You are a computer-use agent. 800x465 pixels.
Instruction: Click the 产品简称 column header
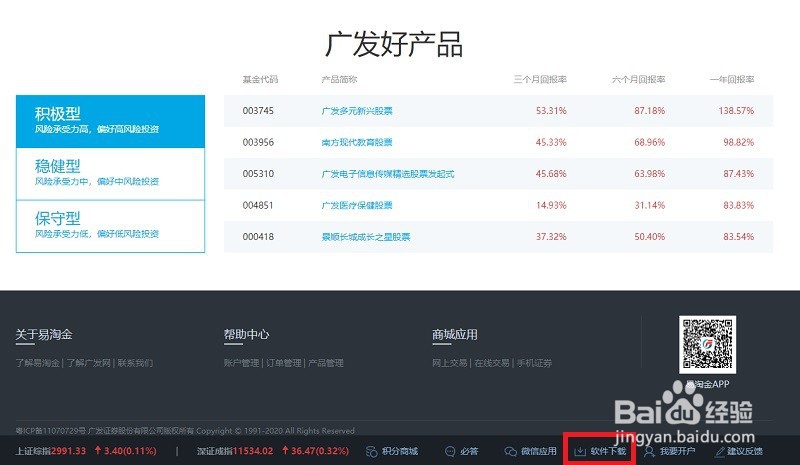pos(339,80)
